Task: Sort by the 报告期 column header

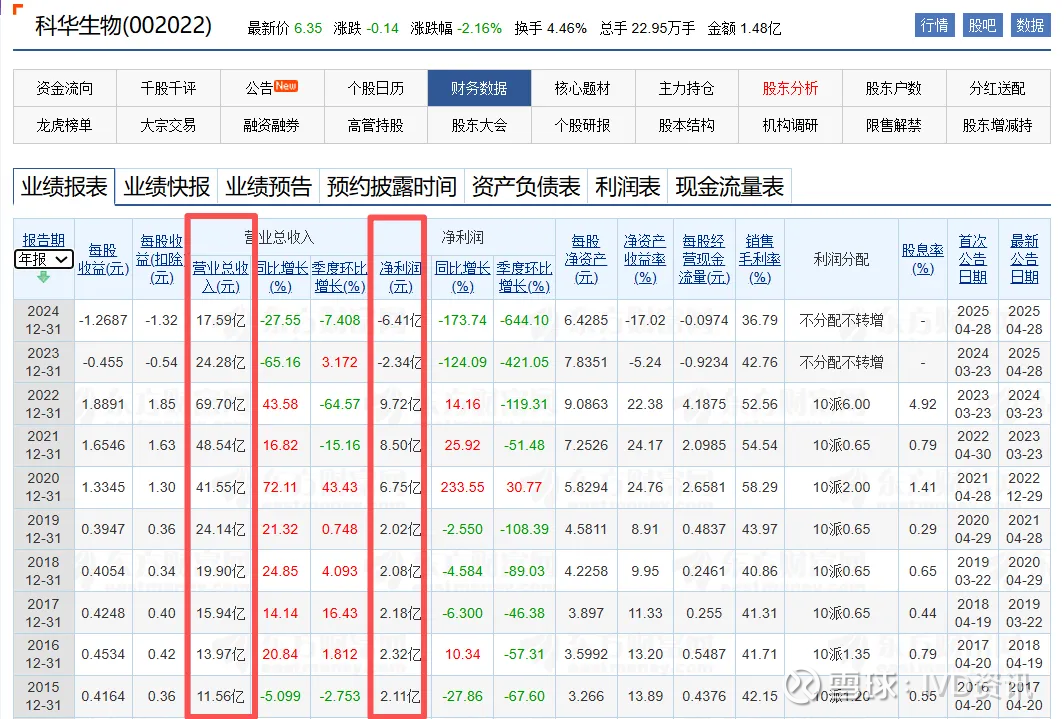Action: click(x=43, y=240)
